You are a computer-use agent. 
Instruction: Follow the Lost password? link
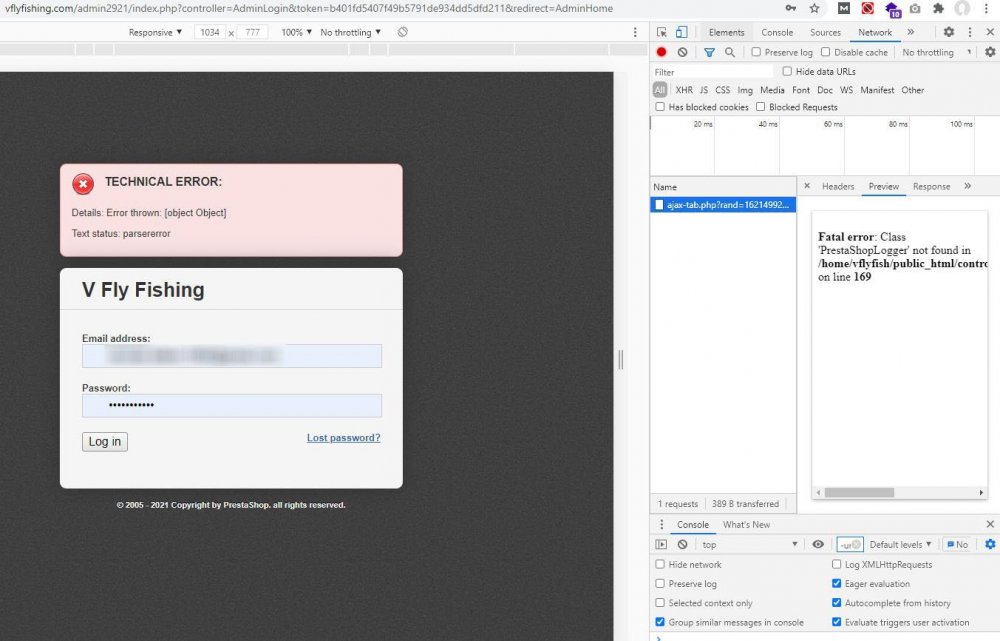tap(343, 438)
